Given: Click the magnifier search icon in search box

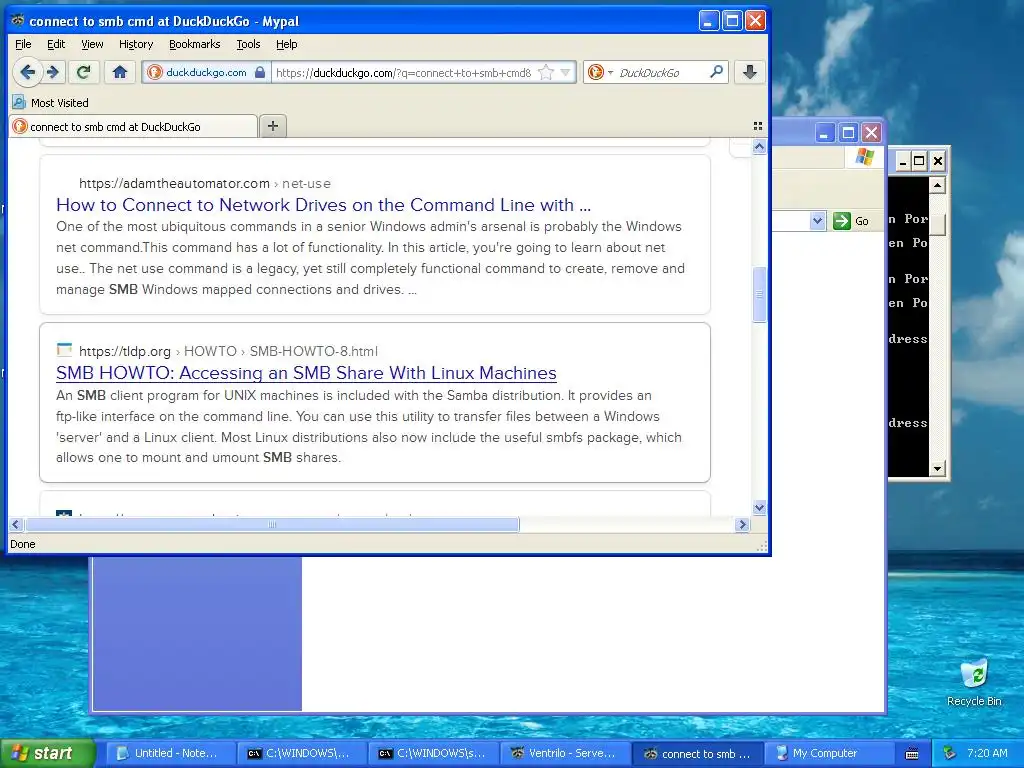Looking at the screenshot, I should [716, 72].
